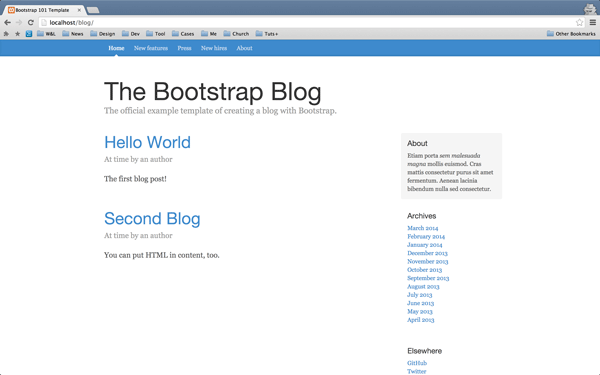The height and width of the screenshot is (375, 600).
Task: Open About in the blog navbar
Action: [x=244, y=48]
